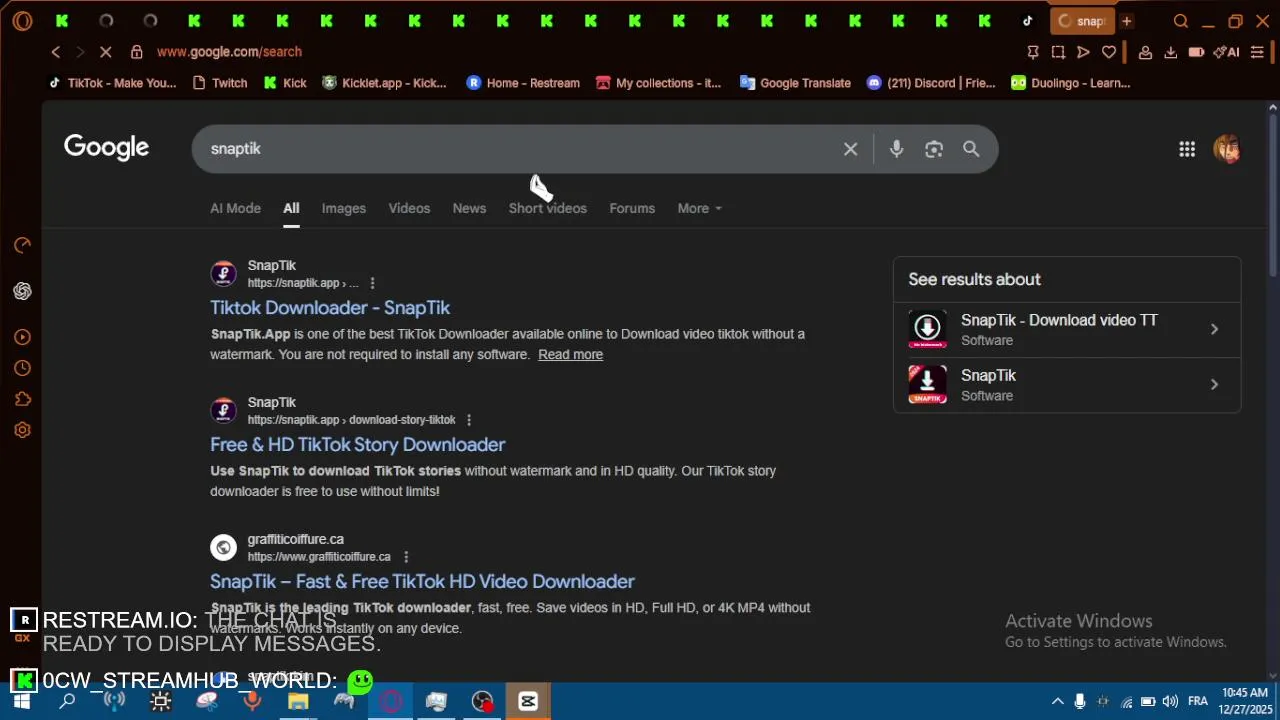Open sidebar Settings gear icon
Viewport: 1280px width, 720px height.
coord(22,430)
